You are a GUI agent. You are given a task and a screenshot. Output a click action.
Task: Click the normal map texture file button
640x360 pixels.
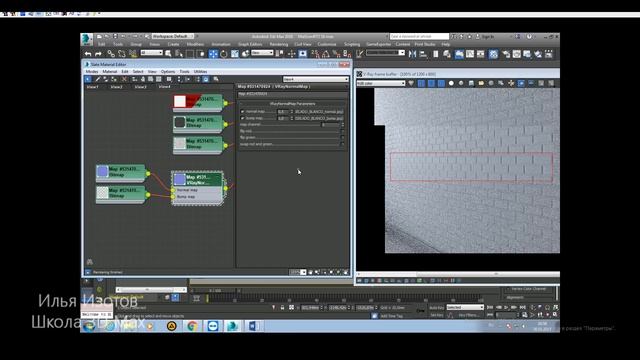(319, 111)
